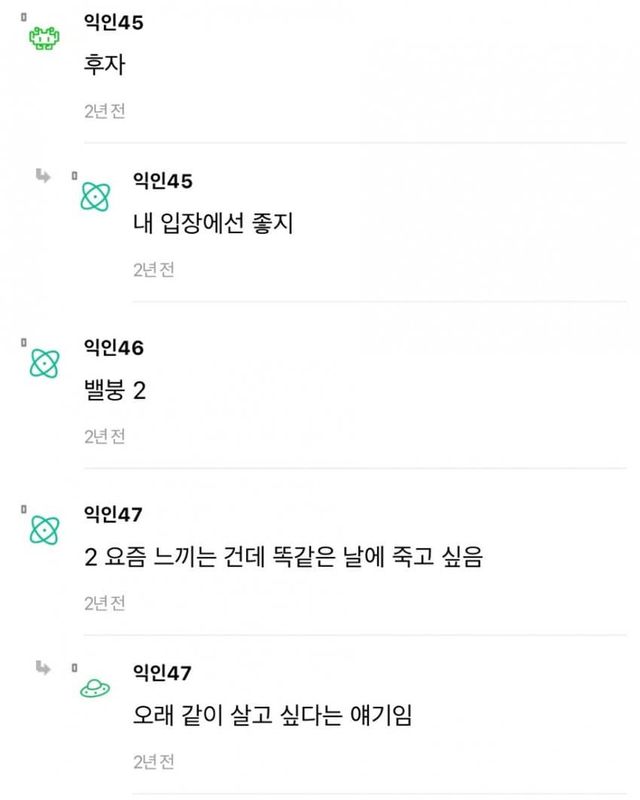Select the comment text "밸붕 2"
640x800 pixels.
click(115, 390)
